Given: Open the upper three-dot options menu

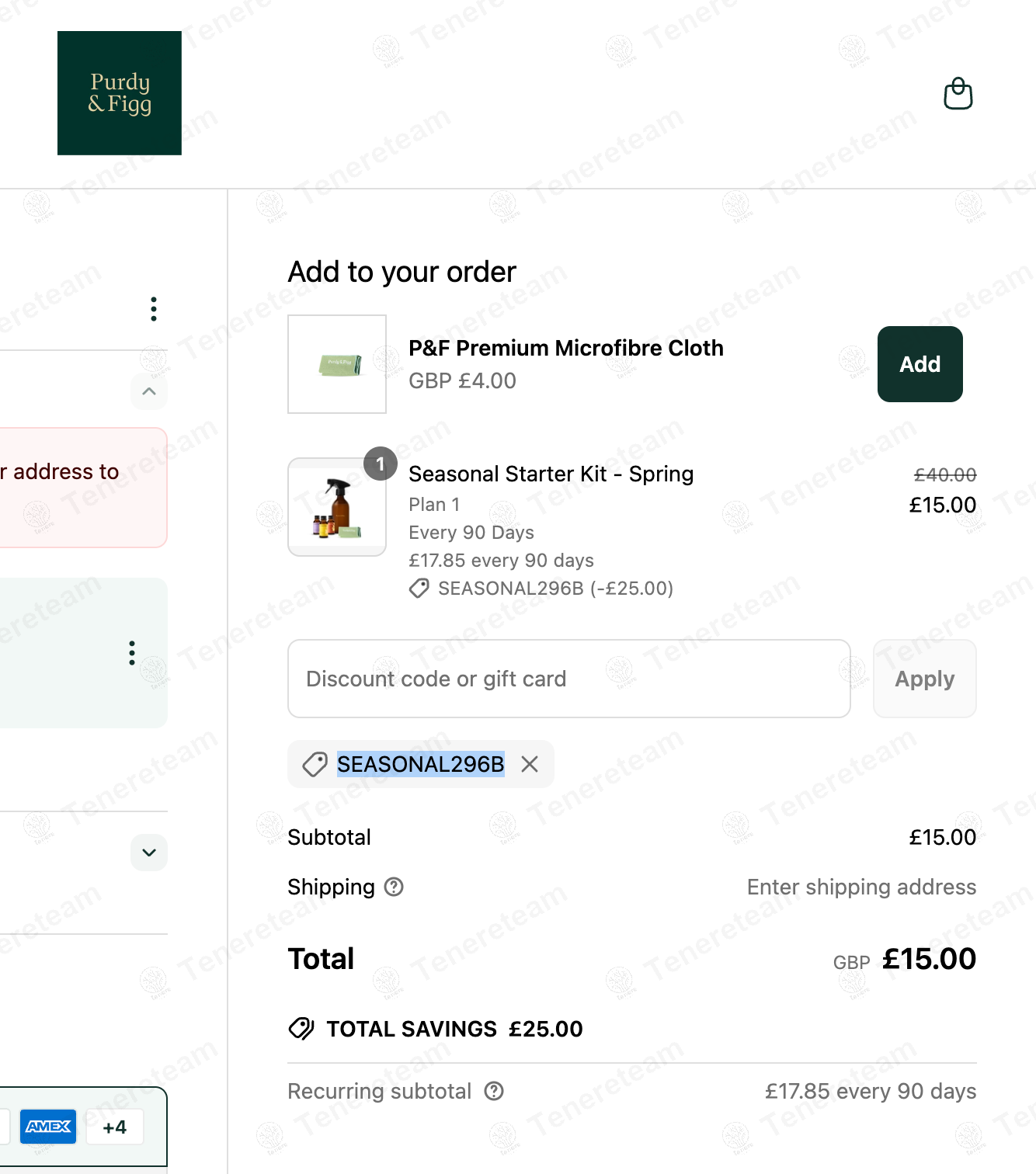Looking at the screenshot, I should click(x=154, y=309).
